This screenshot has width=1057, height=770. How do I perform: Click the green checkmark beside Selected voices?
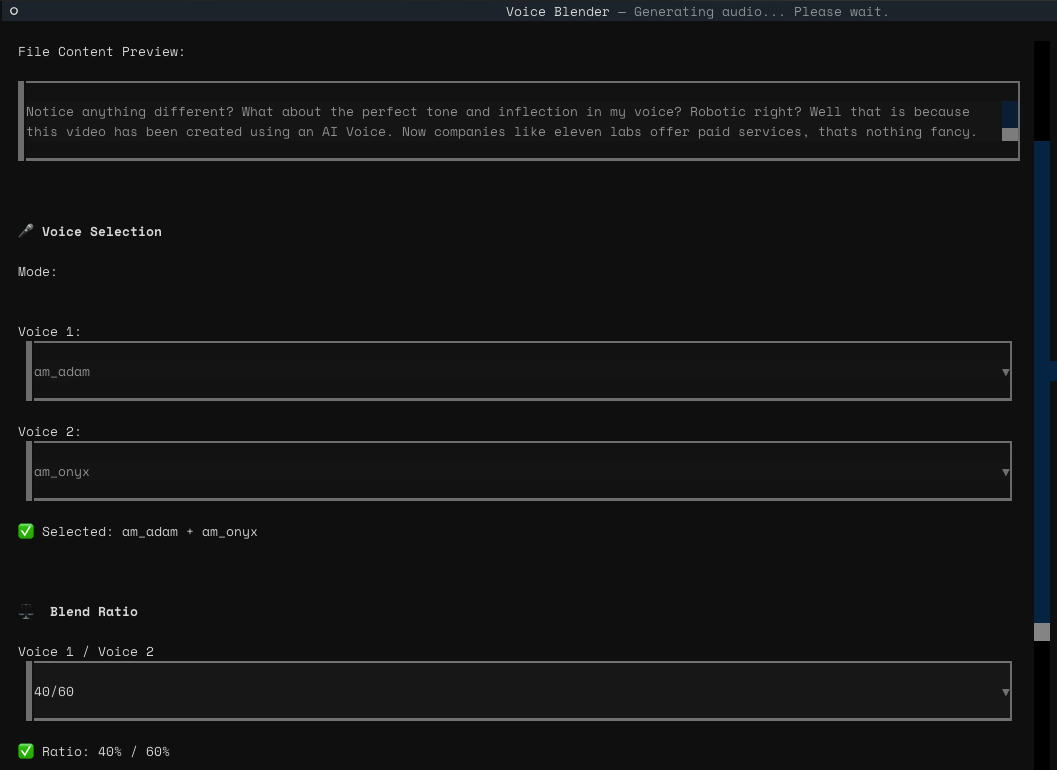[x=26, y=531]
